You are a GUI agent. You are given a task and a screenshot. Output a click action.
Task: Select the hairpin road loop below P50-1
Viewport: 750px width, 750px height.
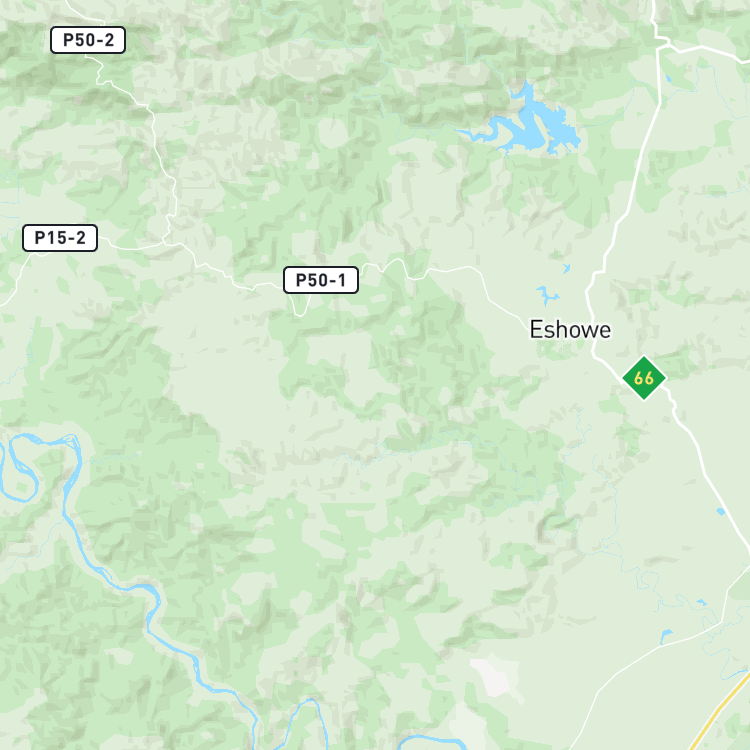(x=300, y=305)
